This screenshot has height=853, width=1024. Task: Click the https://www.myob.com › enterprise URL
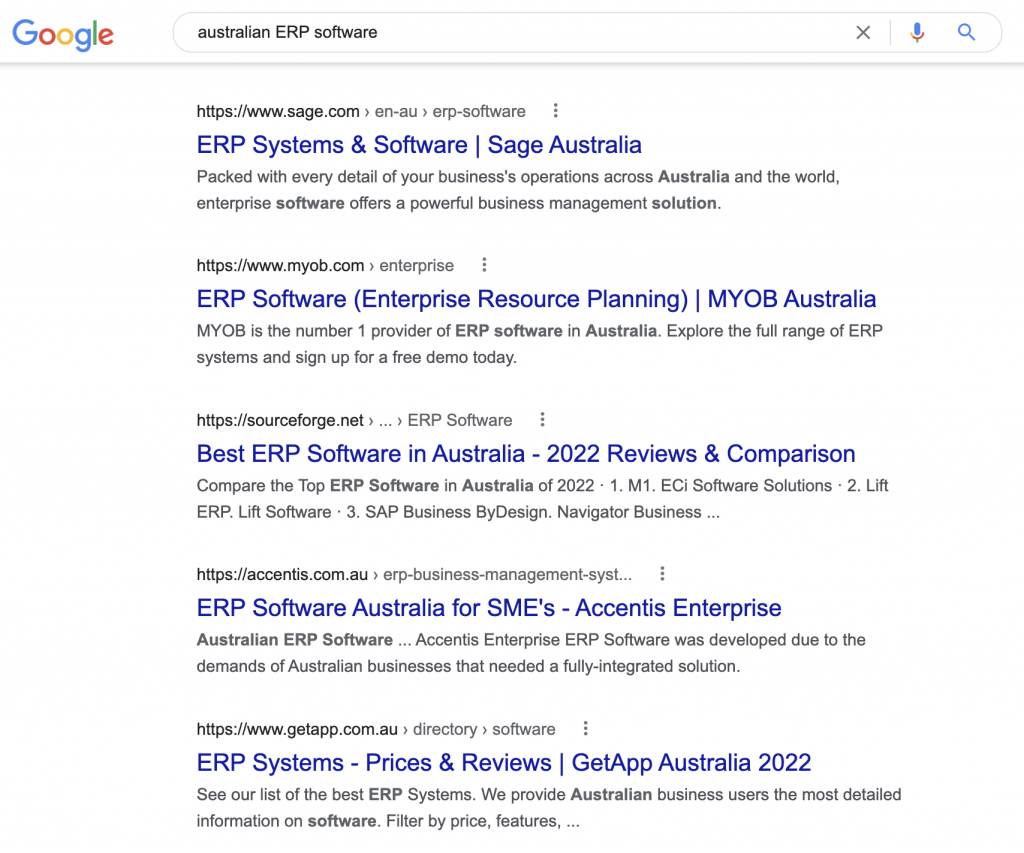(x=325, y=265)
